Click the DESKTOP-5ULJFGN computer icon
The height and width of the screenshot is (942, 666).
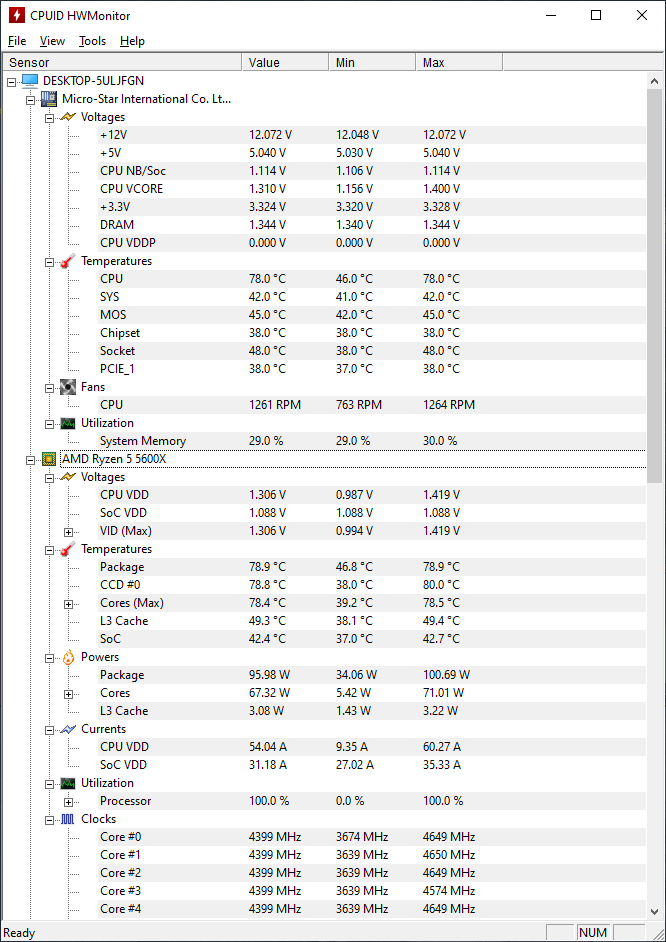(x=30, y=81)
